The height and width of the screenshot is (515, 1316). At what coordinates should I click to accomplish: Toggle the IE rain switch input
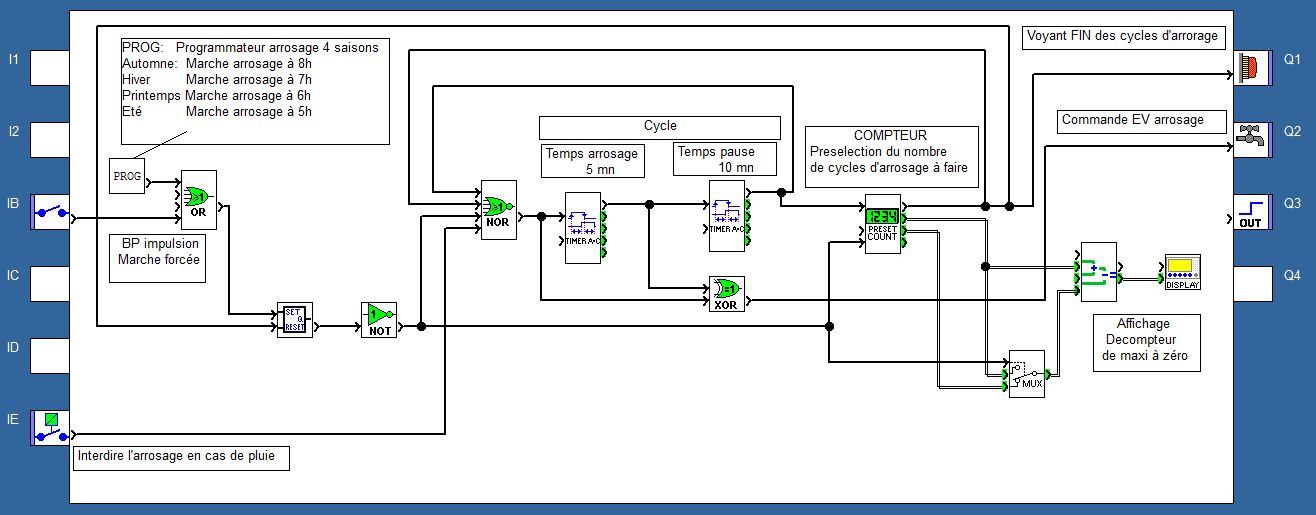point(50,427)
